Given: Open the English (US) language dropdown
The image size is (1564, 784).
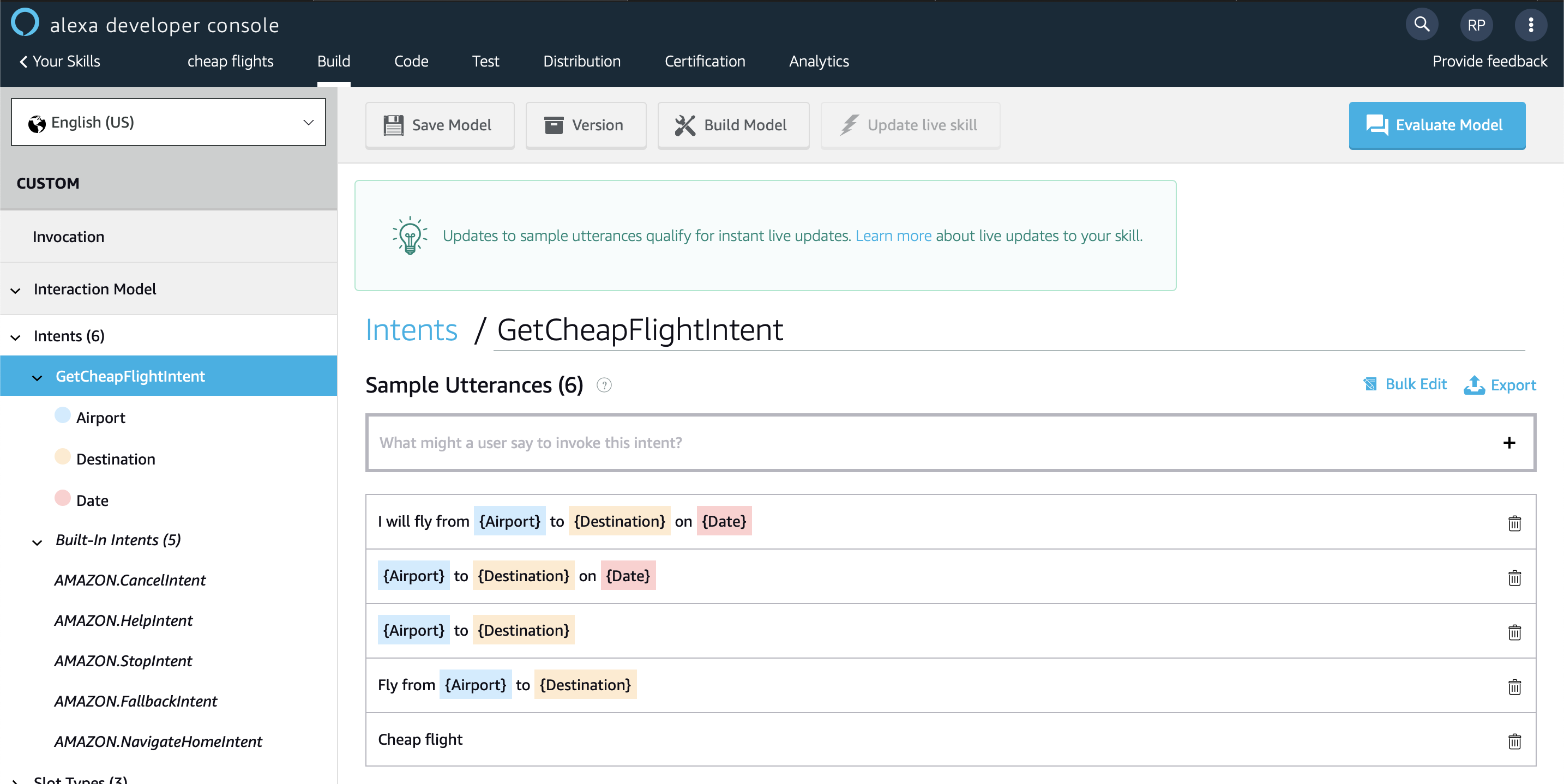Looking at the screenshot, I should click(168, 123).
